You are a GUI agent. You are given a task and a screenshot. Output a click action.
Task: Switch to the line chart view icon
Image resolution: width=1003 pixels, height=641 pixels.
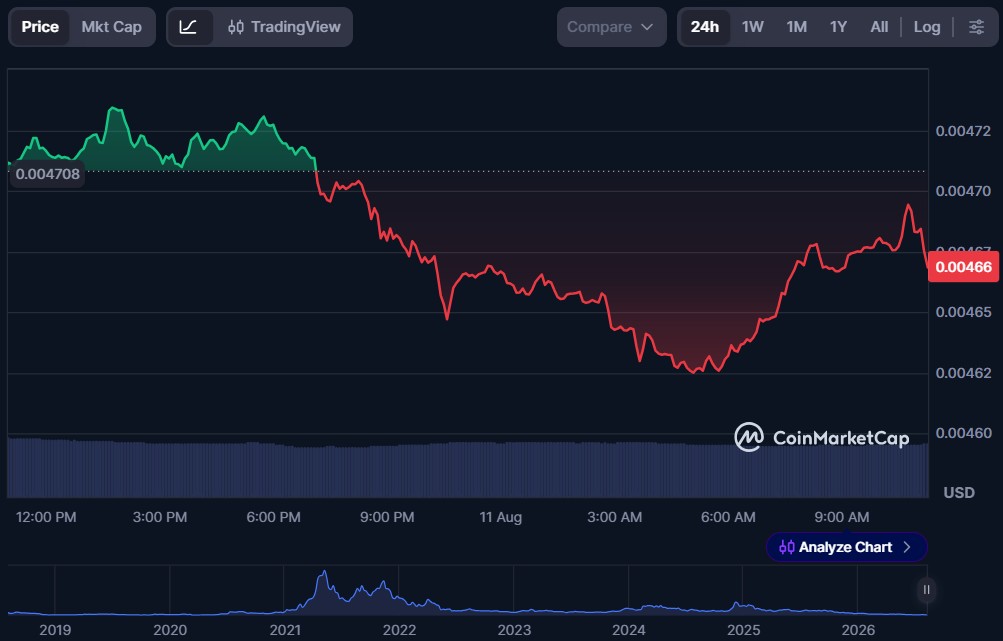pyautogui.click(x=188, y=27)
